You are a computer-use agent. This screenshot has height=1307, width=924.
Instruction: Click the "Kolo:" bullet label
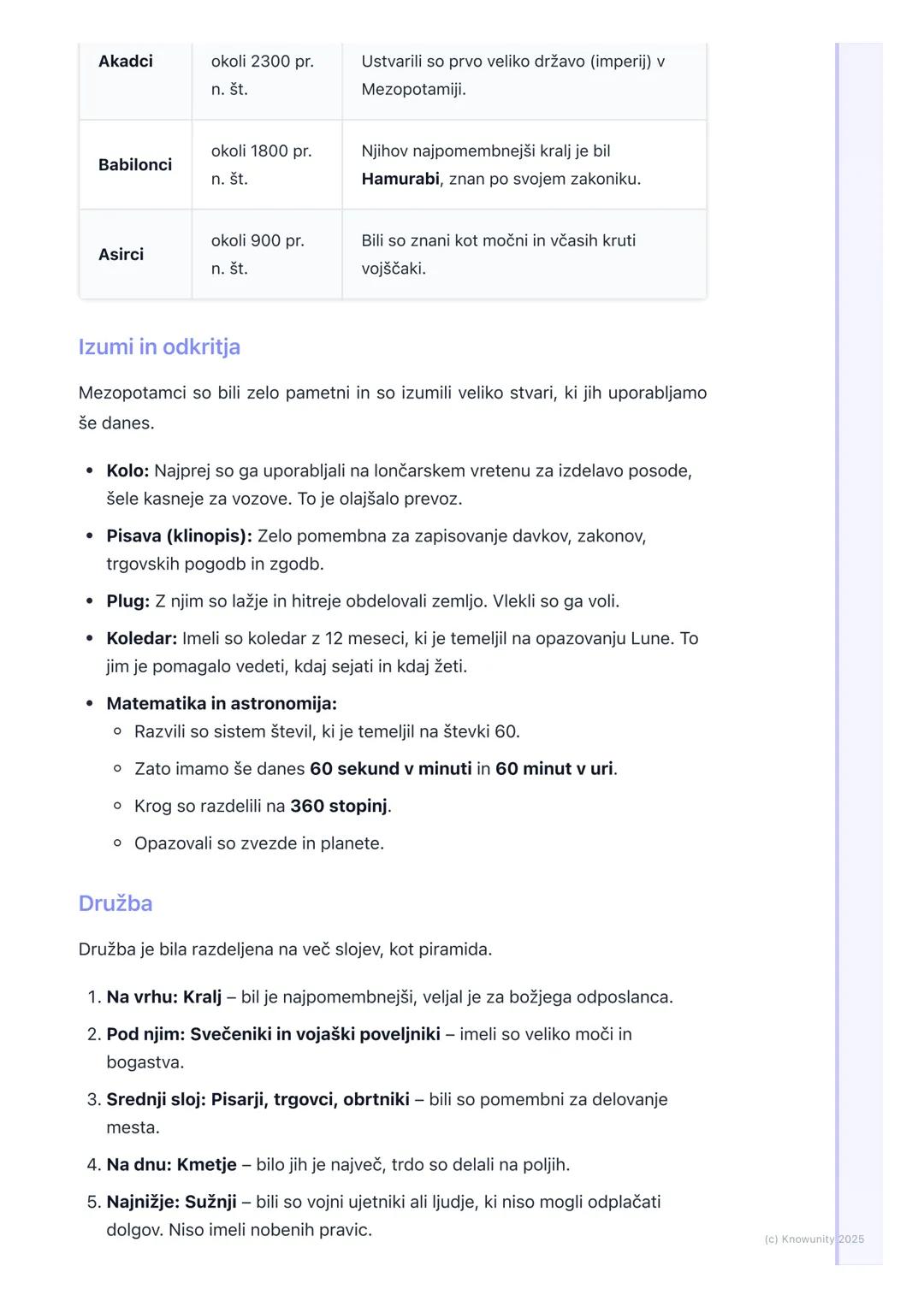(x=127, y=471)
